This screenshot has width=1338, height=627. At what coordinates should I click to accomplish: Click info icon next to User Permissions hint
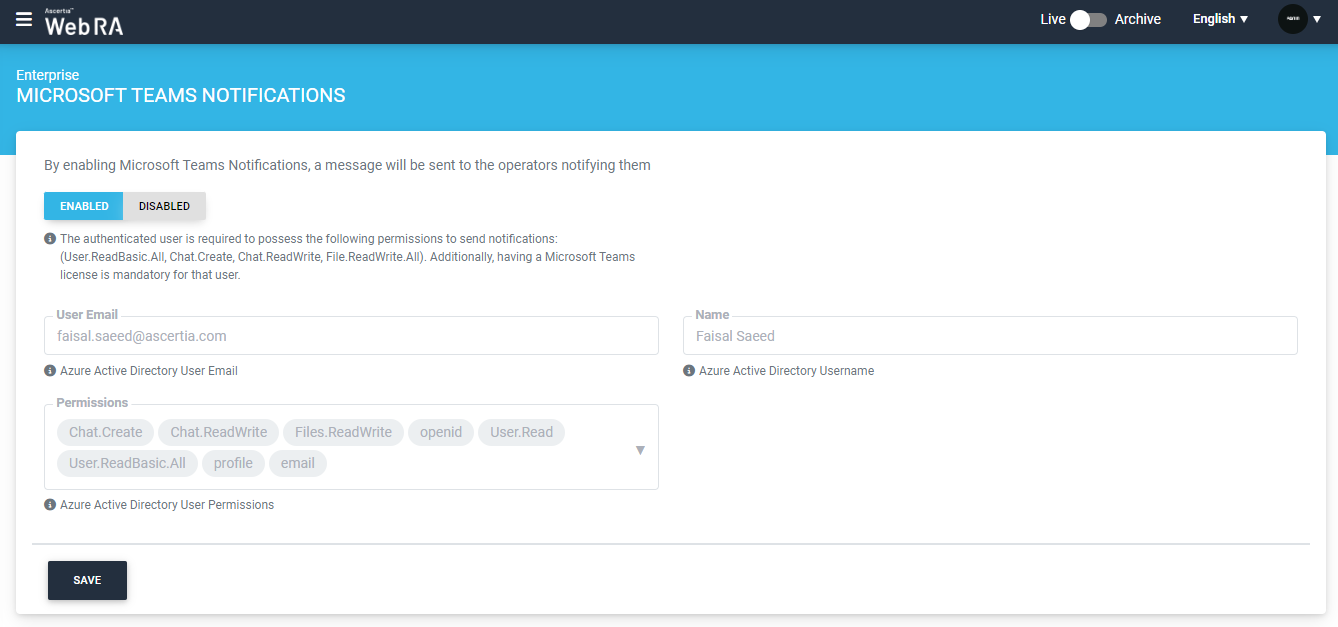[x=50, y=505]
